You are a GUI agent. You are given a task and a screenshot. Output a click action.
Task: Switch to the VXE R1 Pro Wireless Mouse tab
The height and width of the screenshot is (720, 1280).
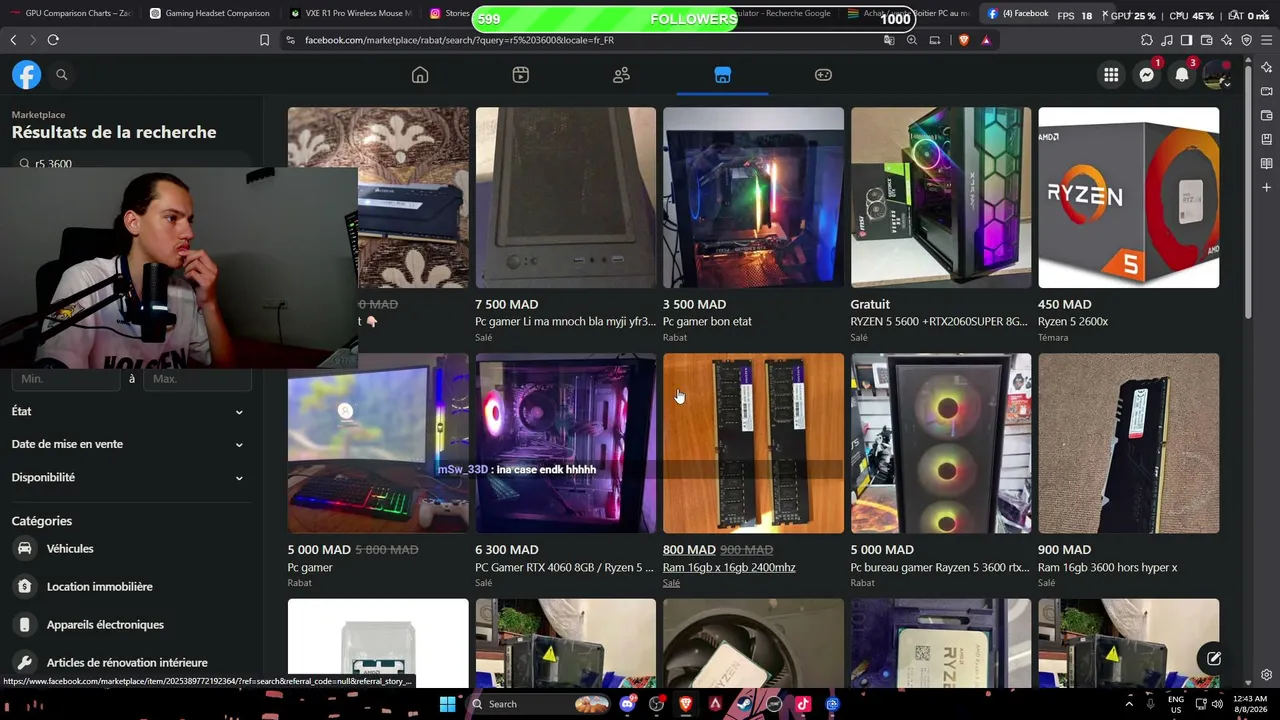tap(350, 13)
